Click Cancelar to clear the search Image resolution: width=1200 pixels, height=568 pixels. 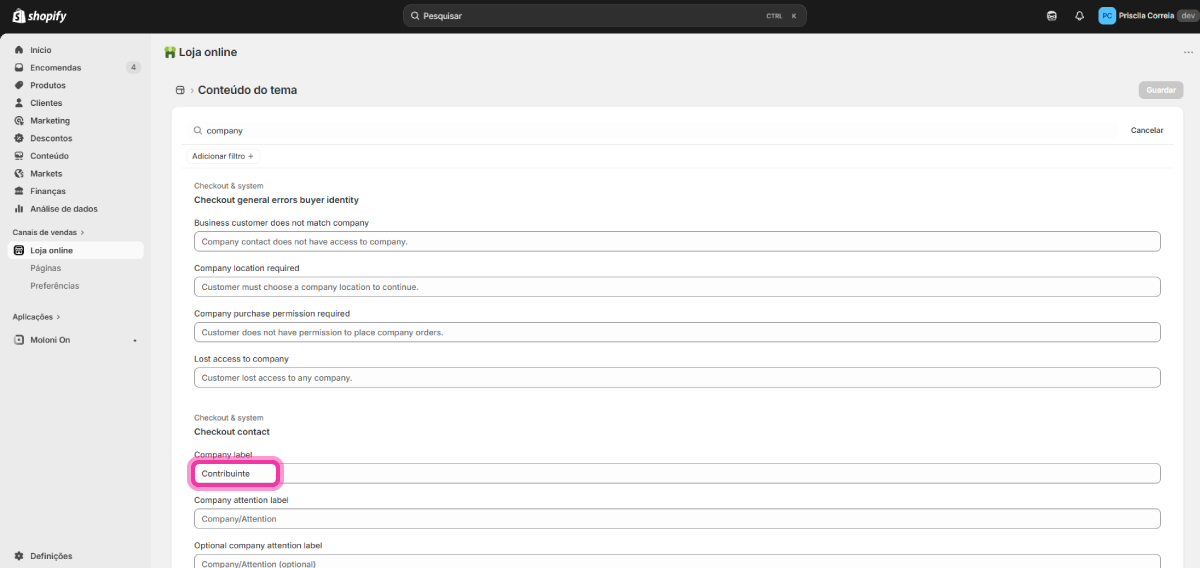(1147, 131)
